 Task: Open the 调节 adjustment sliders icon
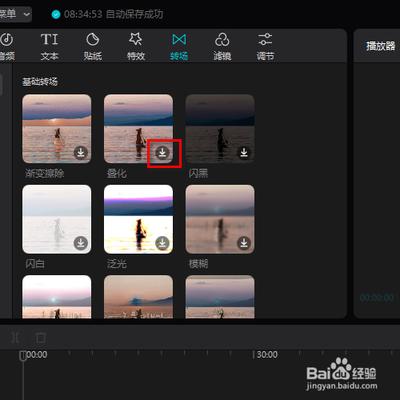(265, 40)
